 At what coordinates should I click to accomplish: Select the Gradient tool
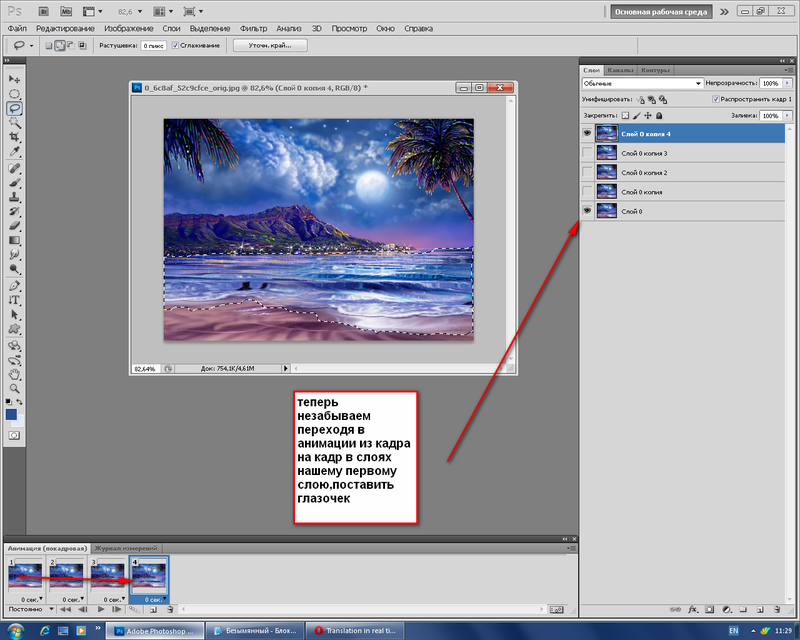[x=14, y=240]
